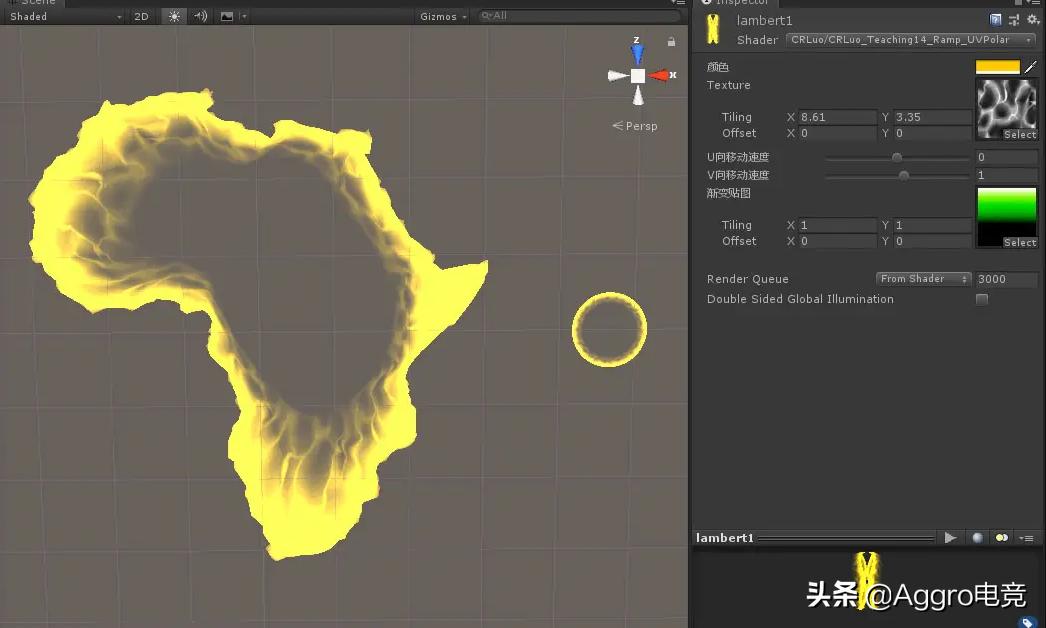Edit Texture Offset Y field
This screenshot has height=628, width=1046.
pos(933,133)
